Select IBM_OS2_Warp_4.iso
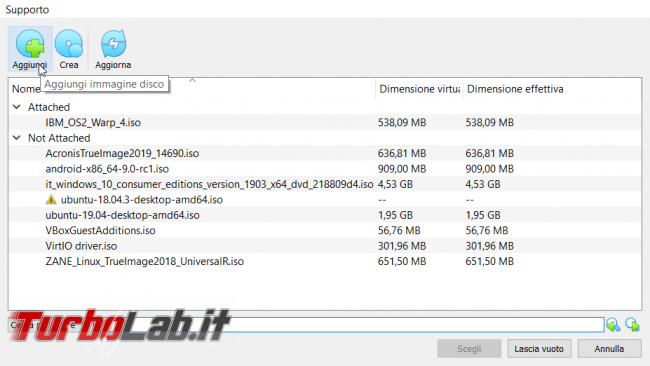This screenshot has width=650, height=366. pyautogui.click(x=93, y=122)
